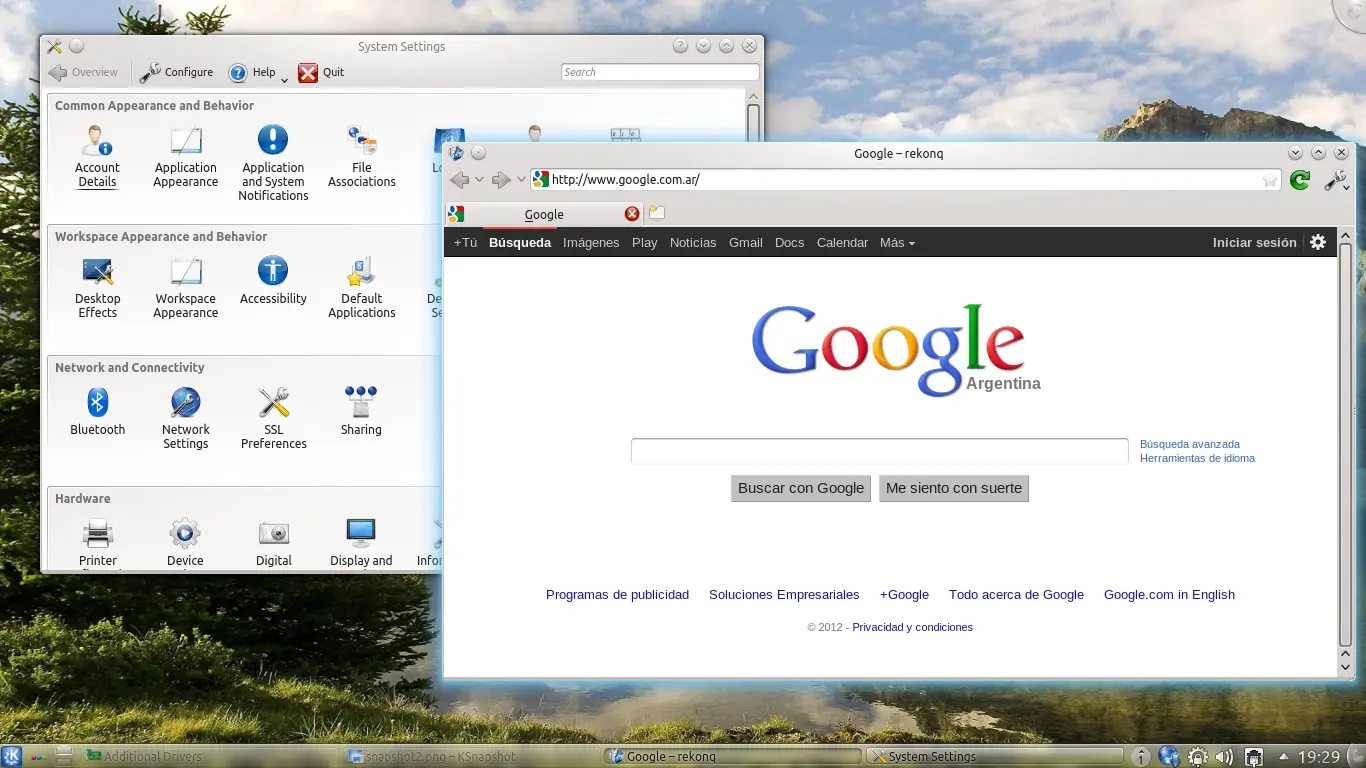Image resolution: width=1366 pixels, height=768 pixels.
Task: Open Accessibility settings
Action: 273,280
